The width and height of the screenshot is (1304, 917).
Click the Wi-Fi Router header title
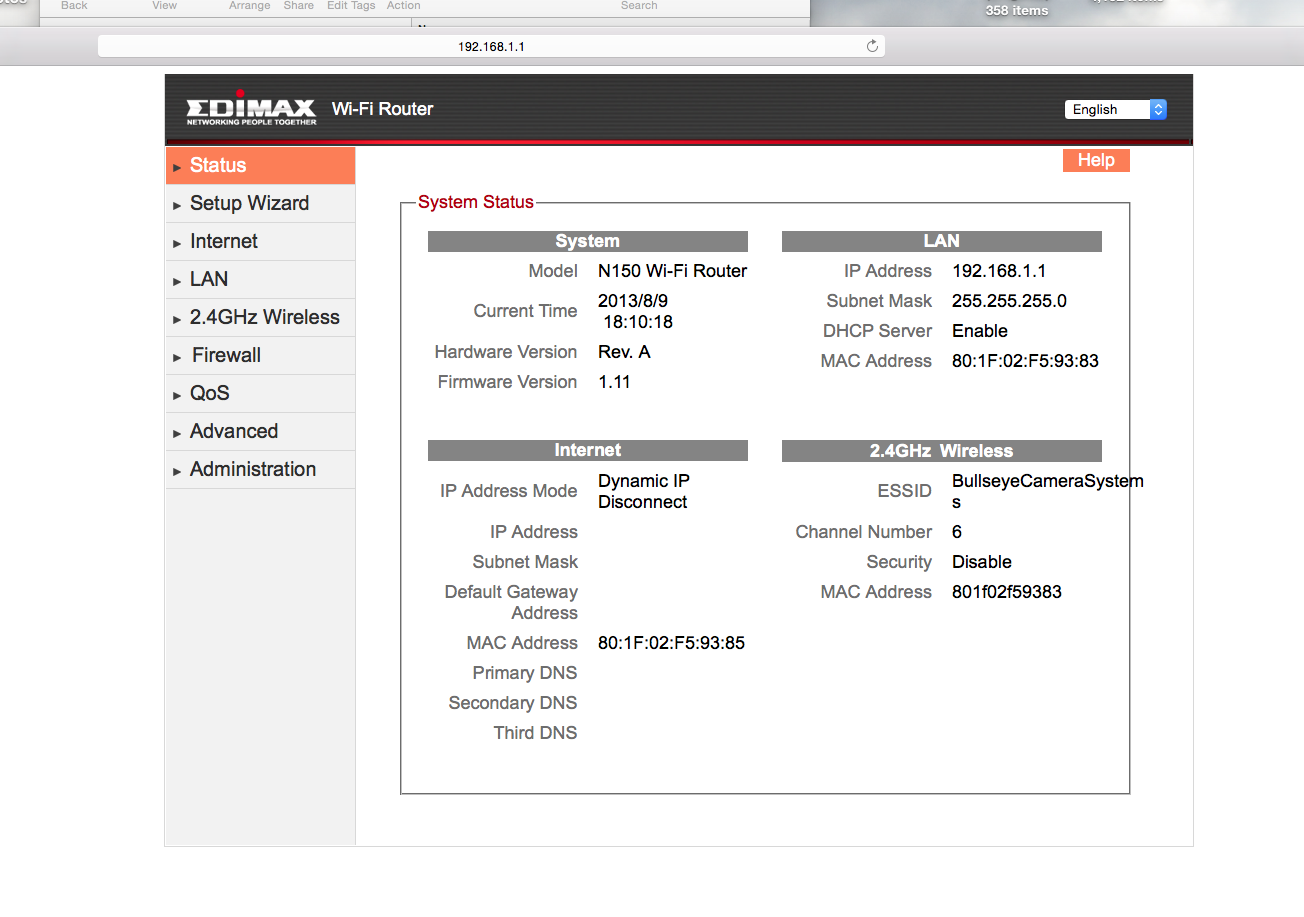point(382,109)
